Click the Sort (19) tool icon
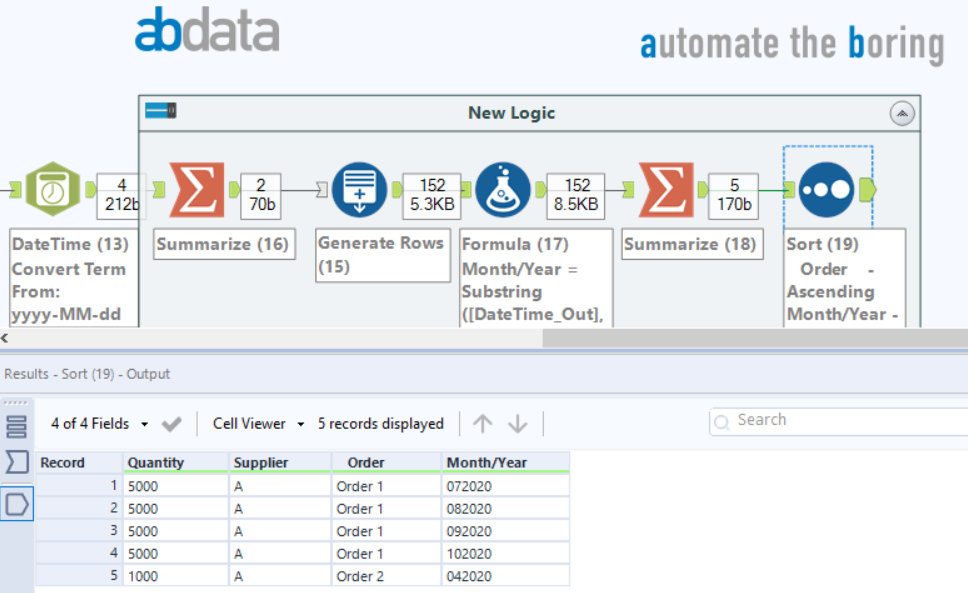968x593 pixels. (x=827, y=189)
